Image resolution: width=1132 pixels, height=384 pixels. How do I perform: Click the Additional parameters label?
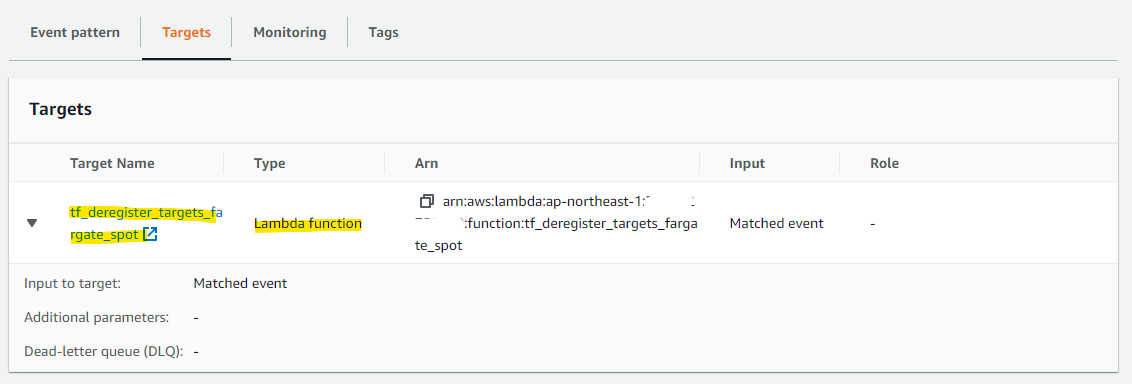97,317
